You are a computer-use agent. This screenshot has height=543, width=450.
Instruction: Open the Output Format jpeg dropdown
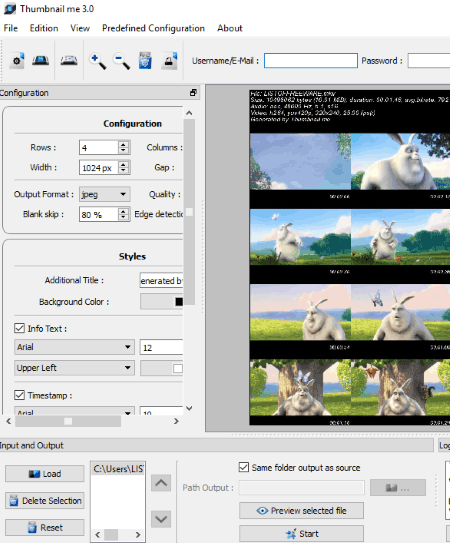(x=105, y=194)
